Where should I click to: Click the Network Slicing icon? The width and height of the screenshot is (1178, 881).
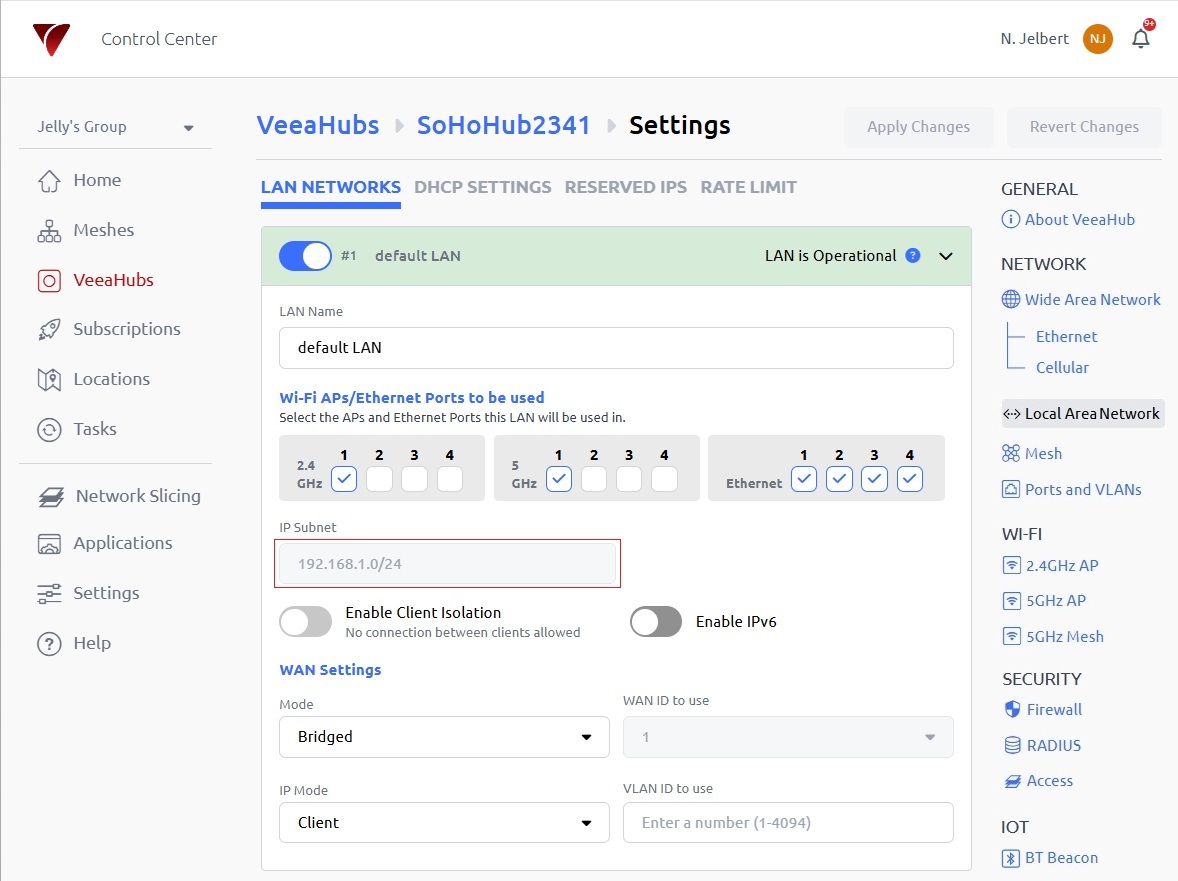pyautogui.click(x=51, y=496)
